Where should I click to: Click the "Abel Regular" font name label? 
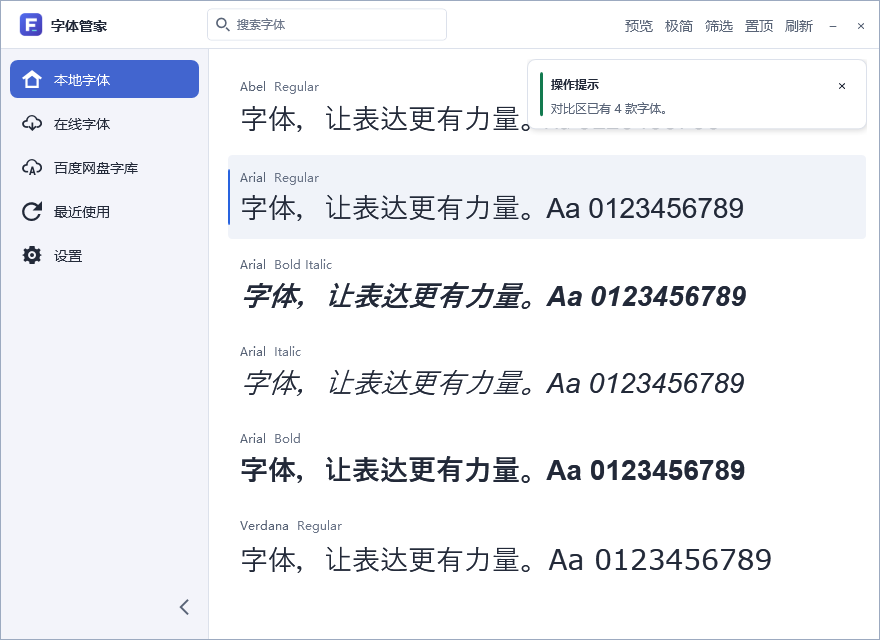coord(279,87)
